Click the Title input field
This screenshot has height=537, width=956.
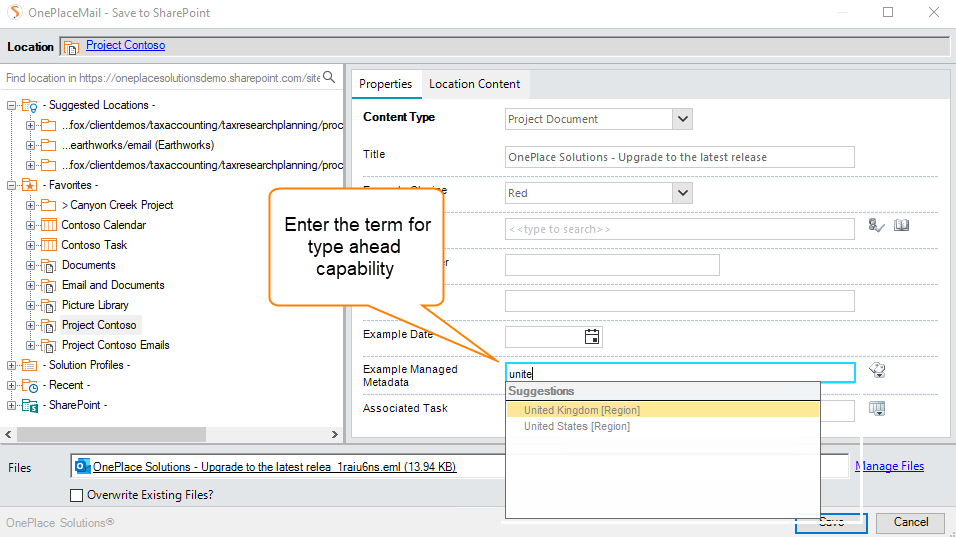[680, 157]
